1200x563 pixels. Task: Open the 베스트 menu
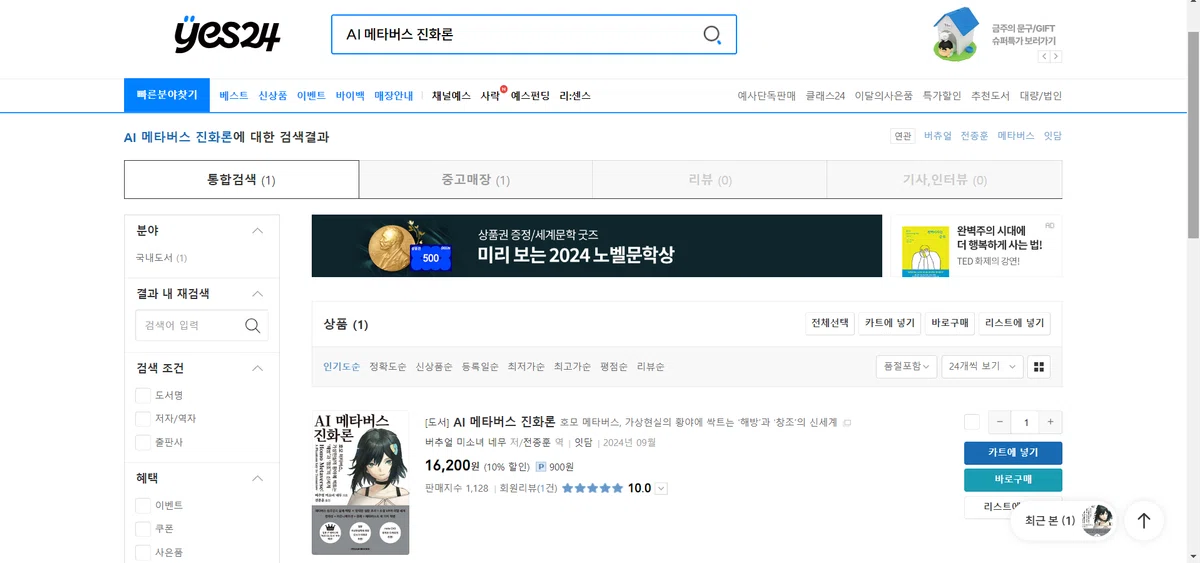[x=234, y=96]
